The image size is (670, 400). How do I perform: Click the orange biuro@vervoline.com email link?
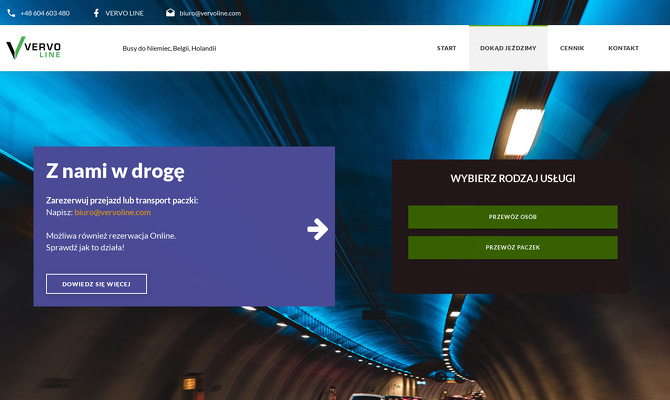tap(112, 212)
